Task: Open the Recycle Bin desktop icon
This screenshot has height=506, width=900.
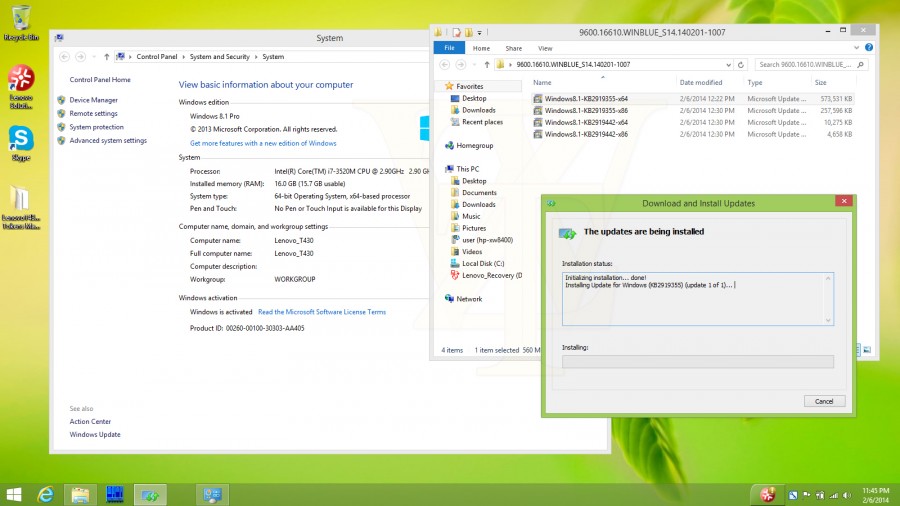Action: coord(21,23)
